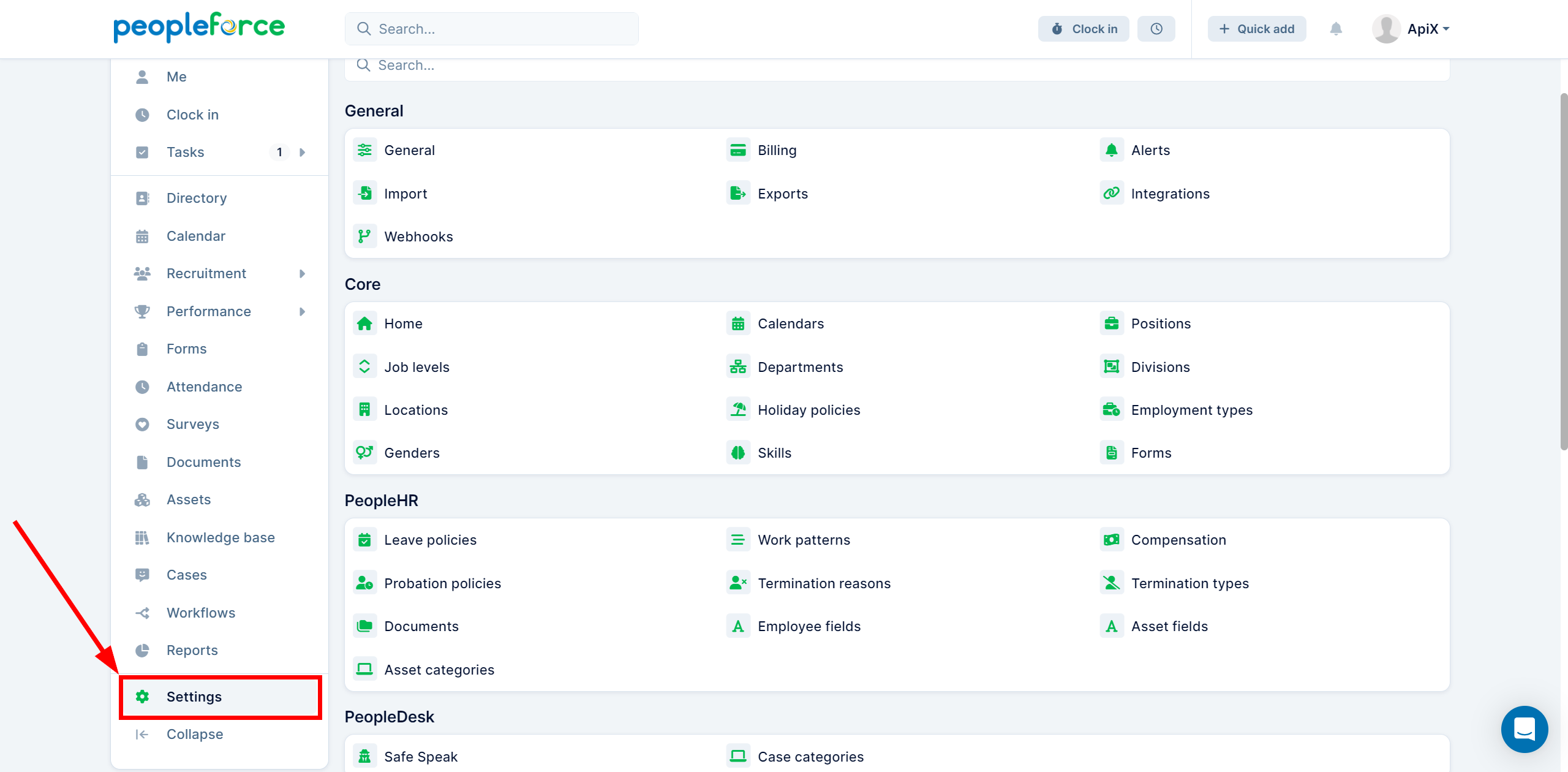
Task: Select General tab under Core section
Action: pos(409,150)
